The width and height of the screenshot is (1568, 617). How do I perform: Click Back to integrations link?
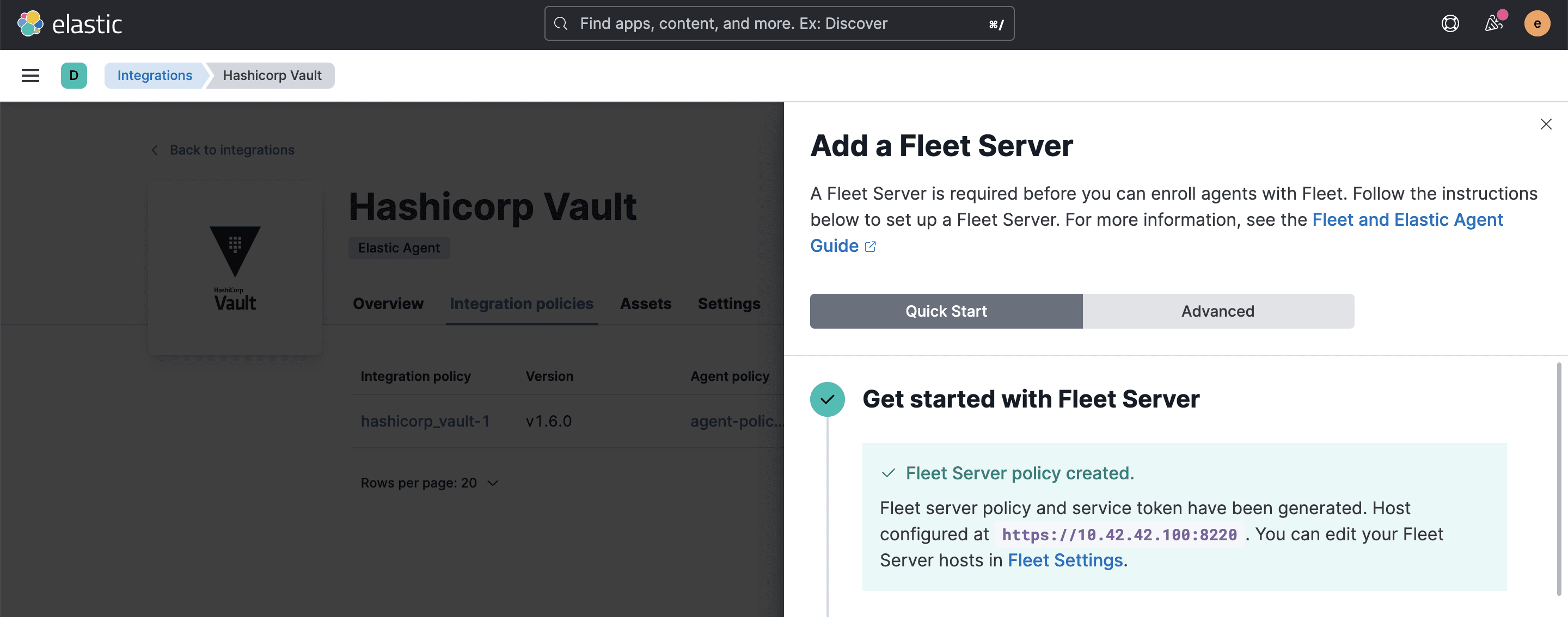(232, 150)
